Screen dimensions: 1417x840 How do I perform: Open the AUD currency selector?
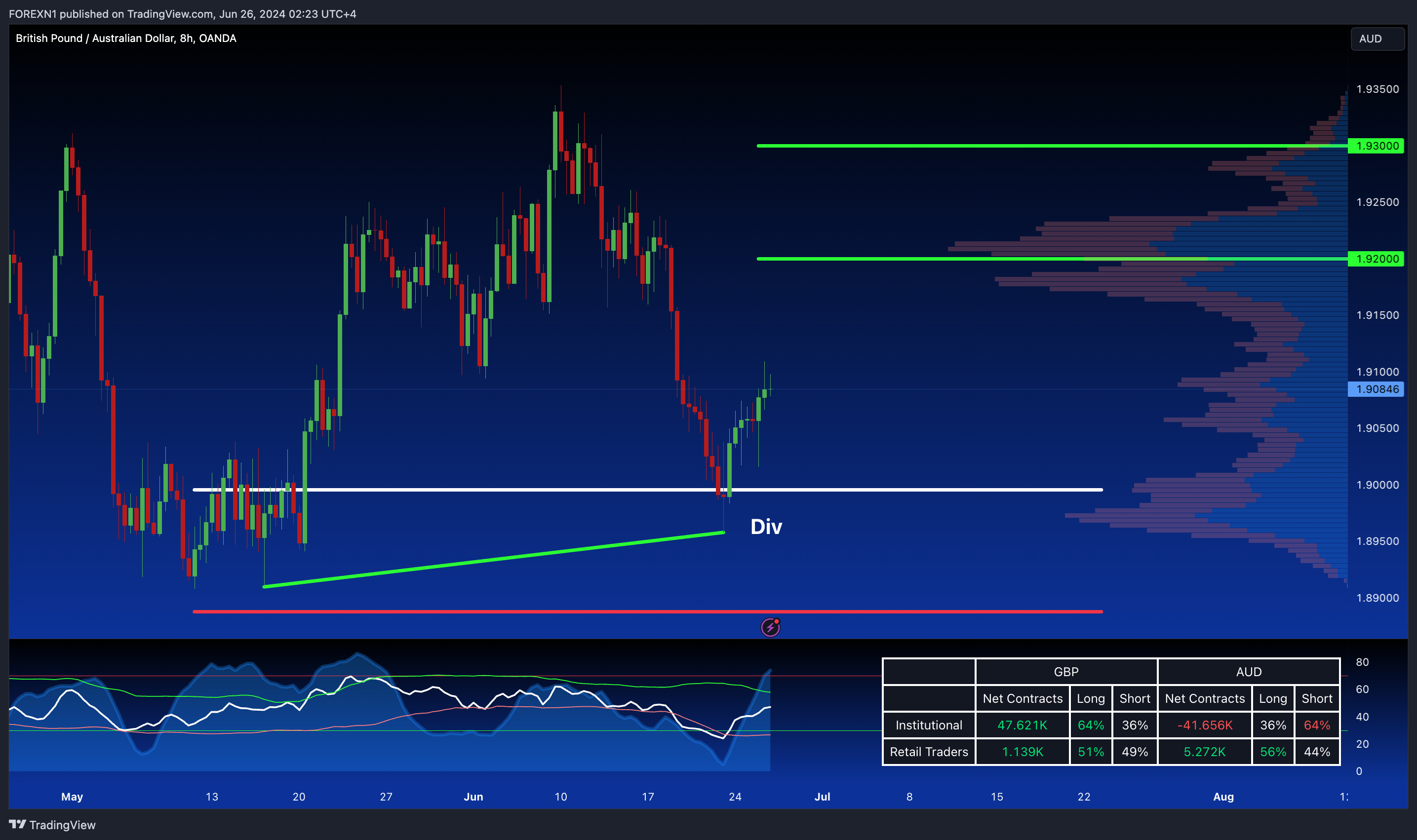click(1378, 38)
